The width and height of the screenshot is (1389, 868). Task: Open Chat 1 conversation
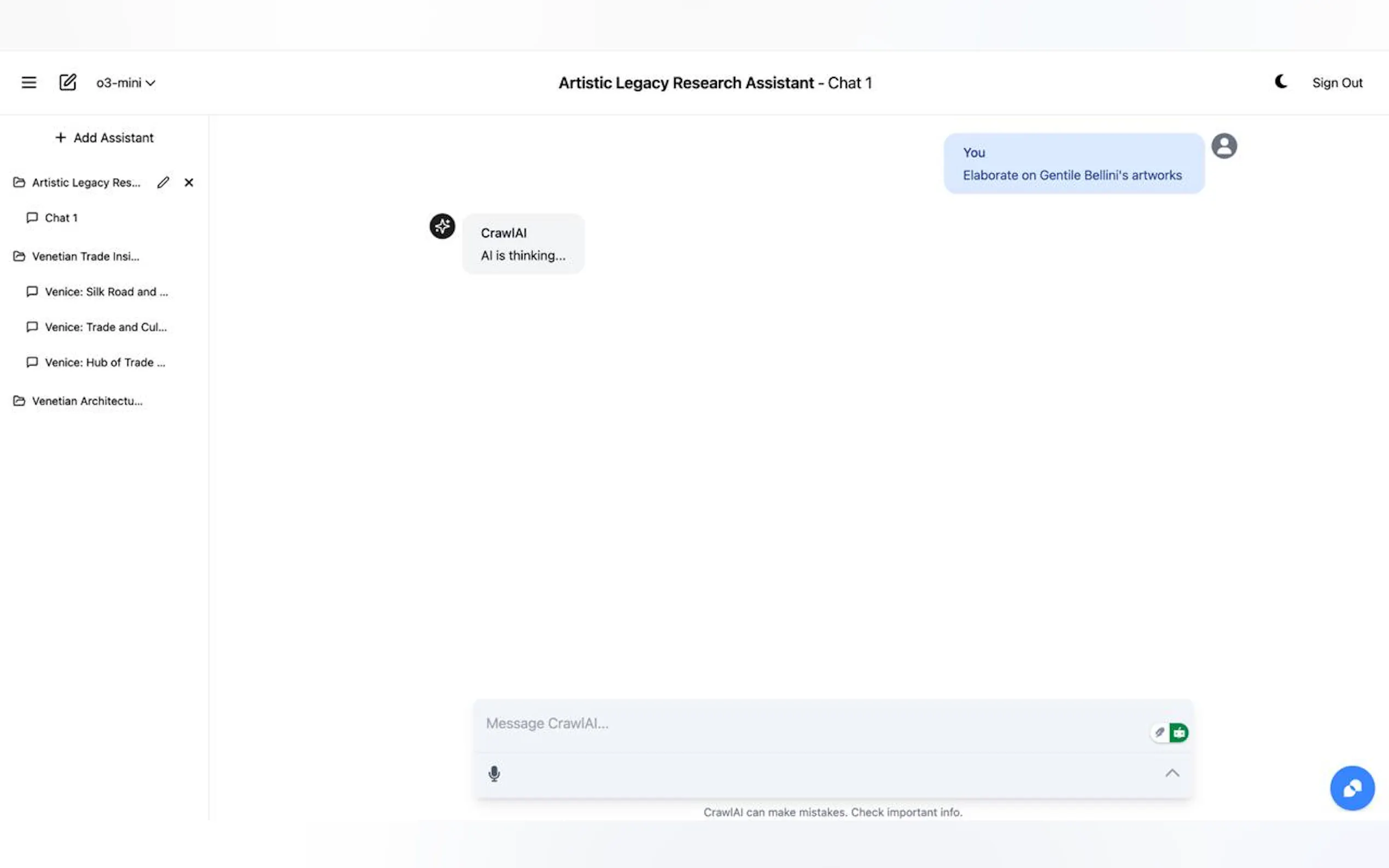(60, 218)
